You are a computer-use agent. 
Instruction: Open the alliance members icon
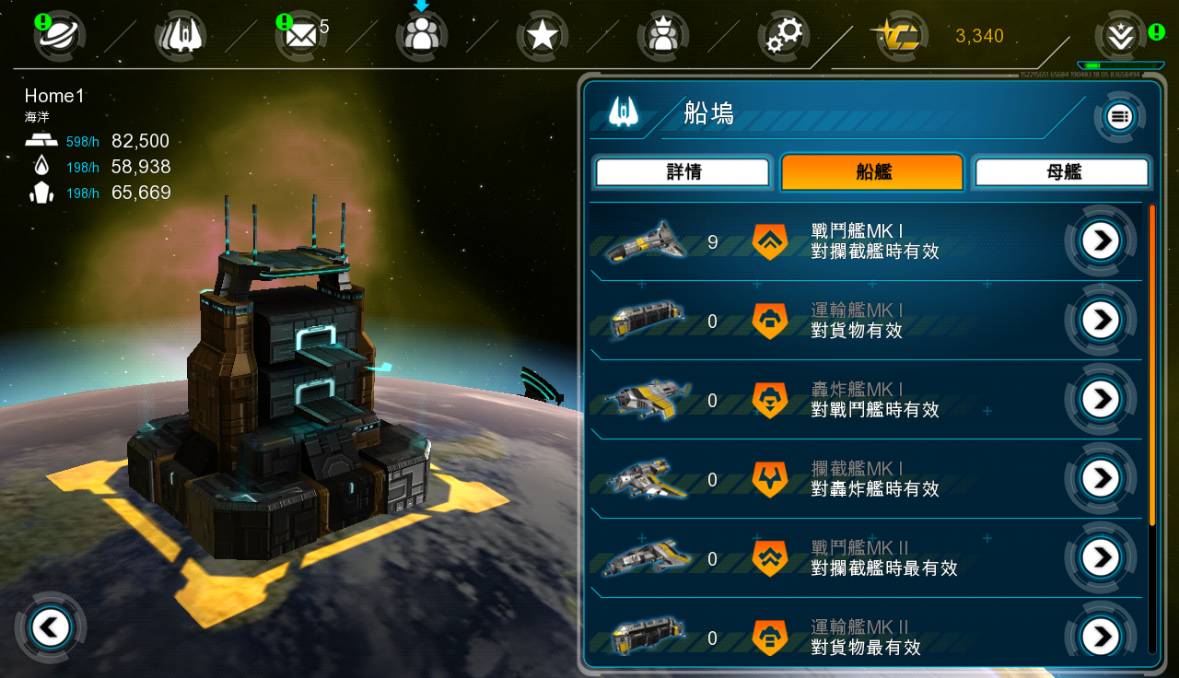pos(422,35)
